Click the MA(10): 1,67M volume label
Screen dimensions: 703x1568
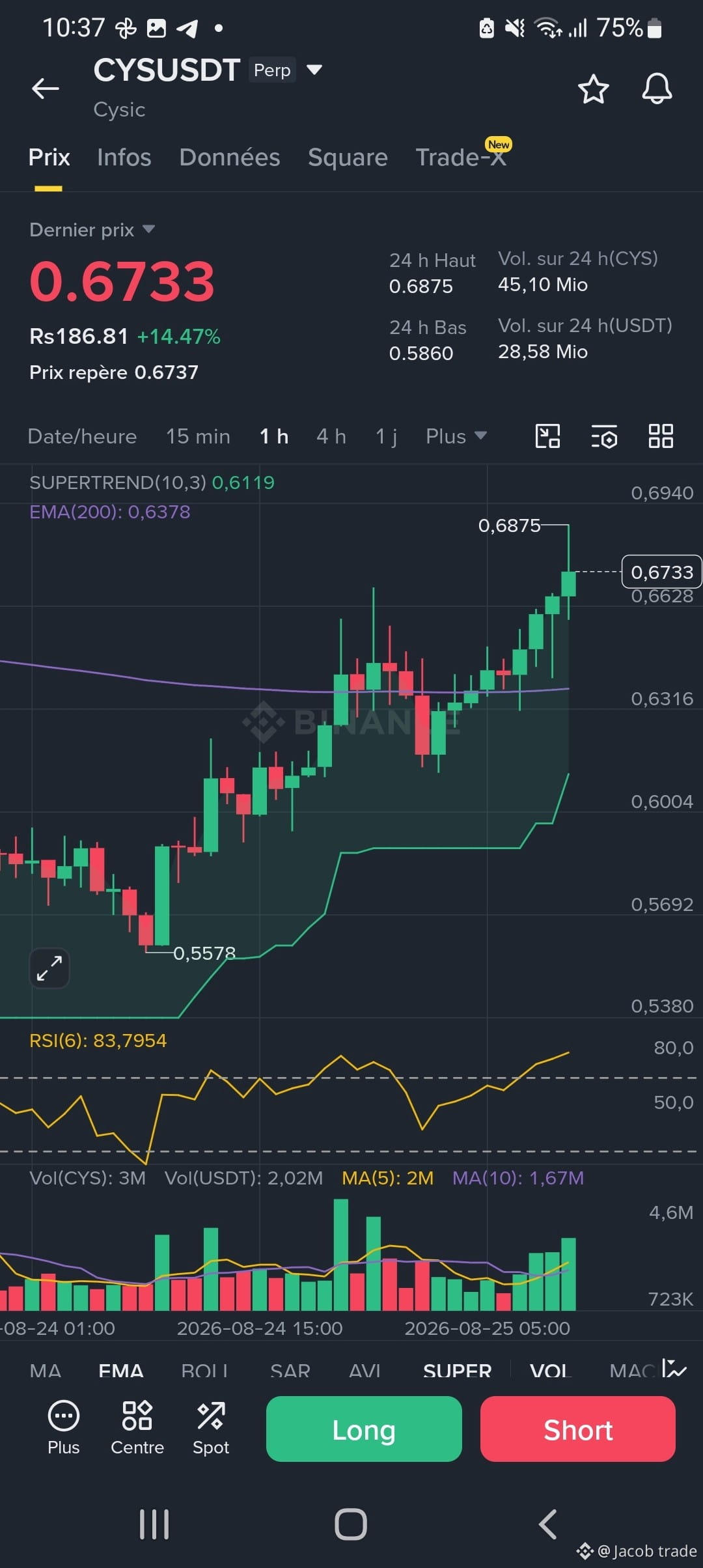[518, 1178]
